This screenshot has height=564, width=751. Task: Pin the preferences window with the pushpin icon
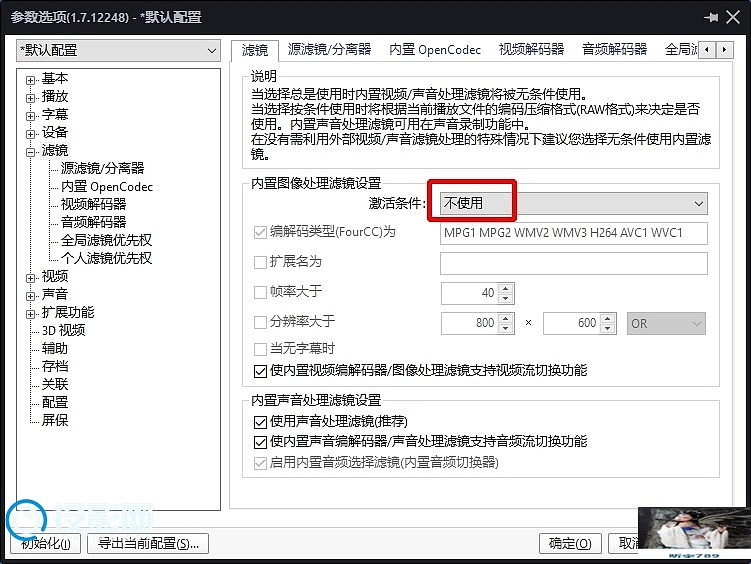click(711, 17)
